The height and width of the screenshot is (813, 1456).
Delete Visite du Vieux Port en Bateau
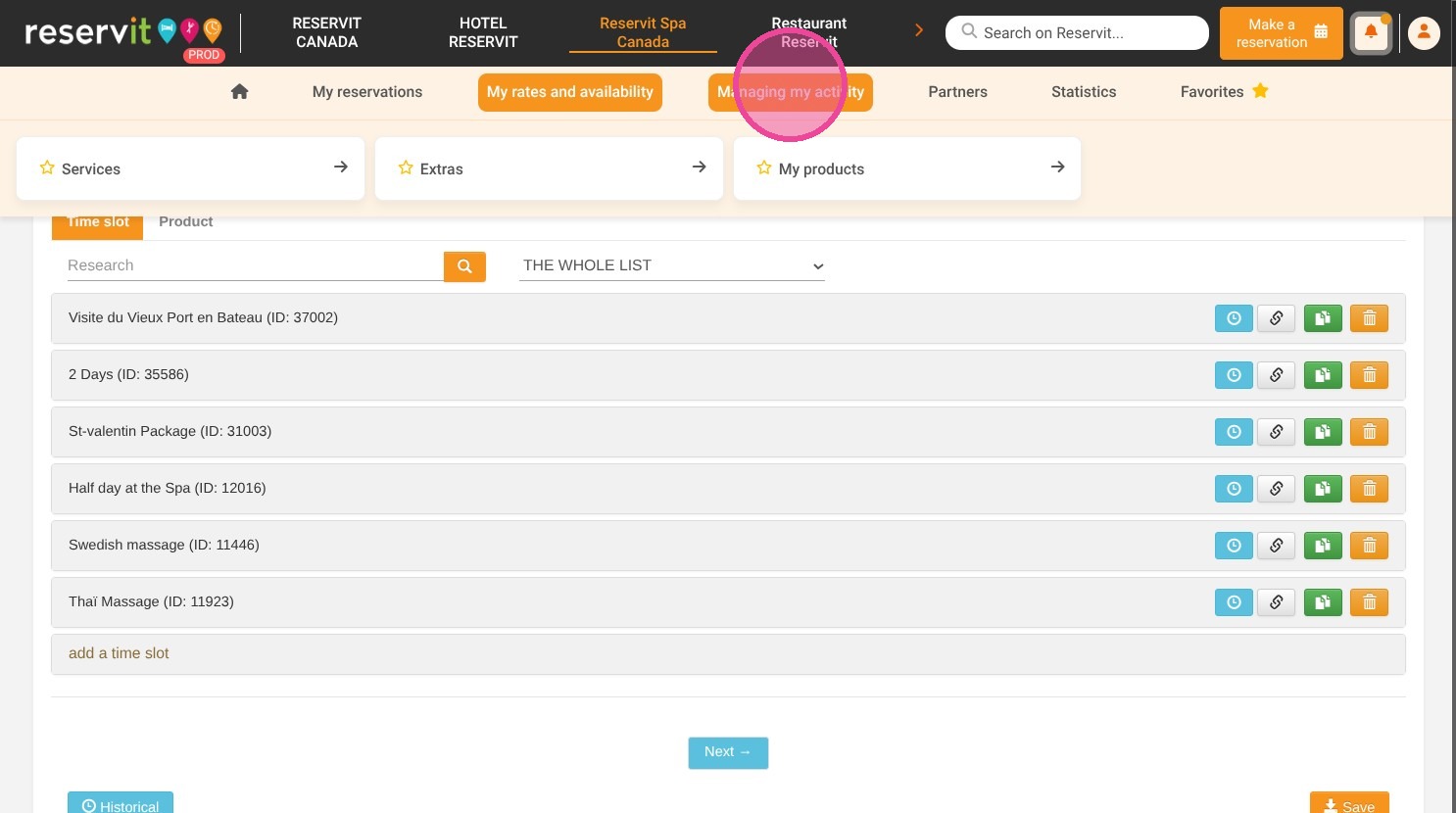[1369, 318]
